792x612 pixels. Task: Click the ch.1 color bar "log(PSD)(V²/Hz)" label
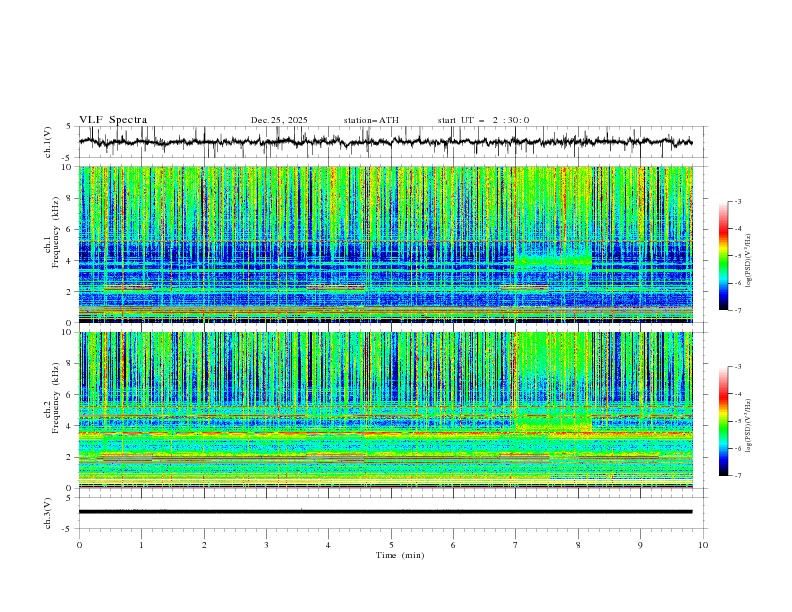point(748,261)
